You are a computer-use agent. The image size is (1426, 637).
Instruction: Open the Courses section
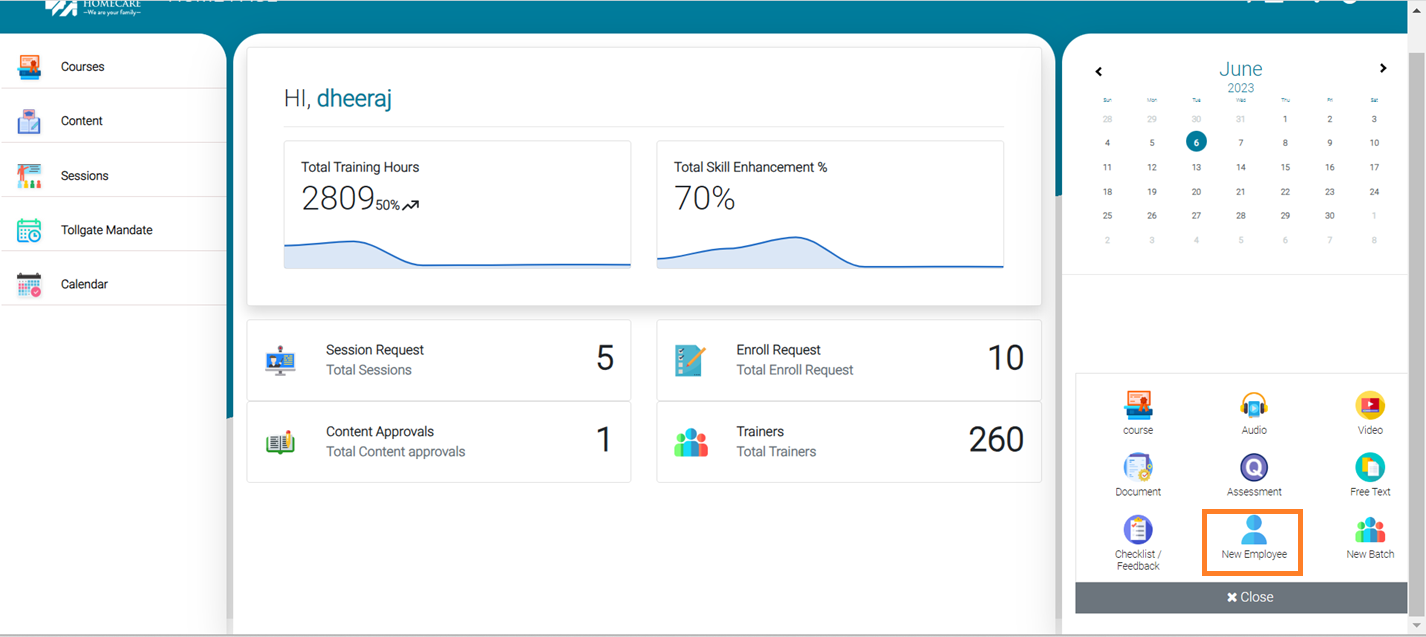pos(82,67)
